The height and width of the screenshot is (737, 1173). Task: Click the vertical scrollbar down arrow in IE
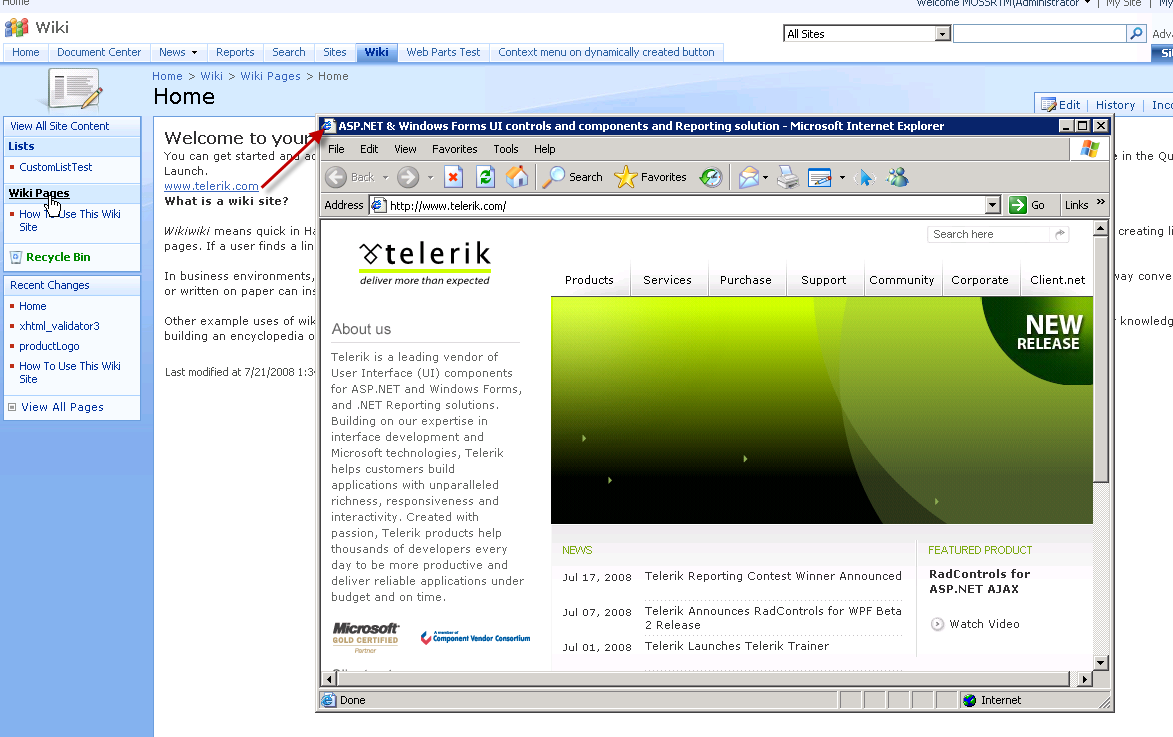coord(1100,662)
